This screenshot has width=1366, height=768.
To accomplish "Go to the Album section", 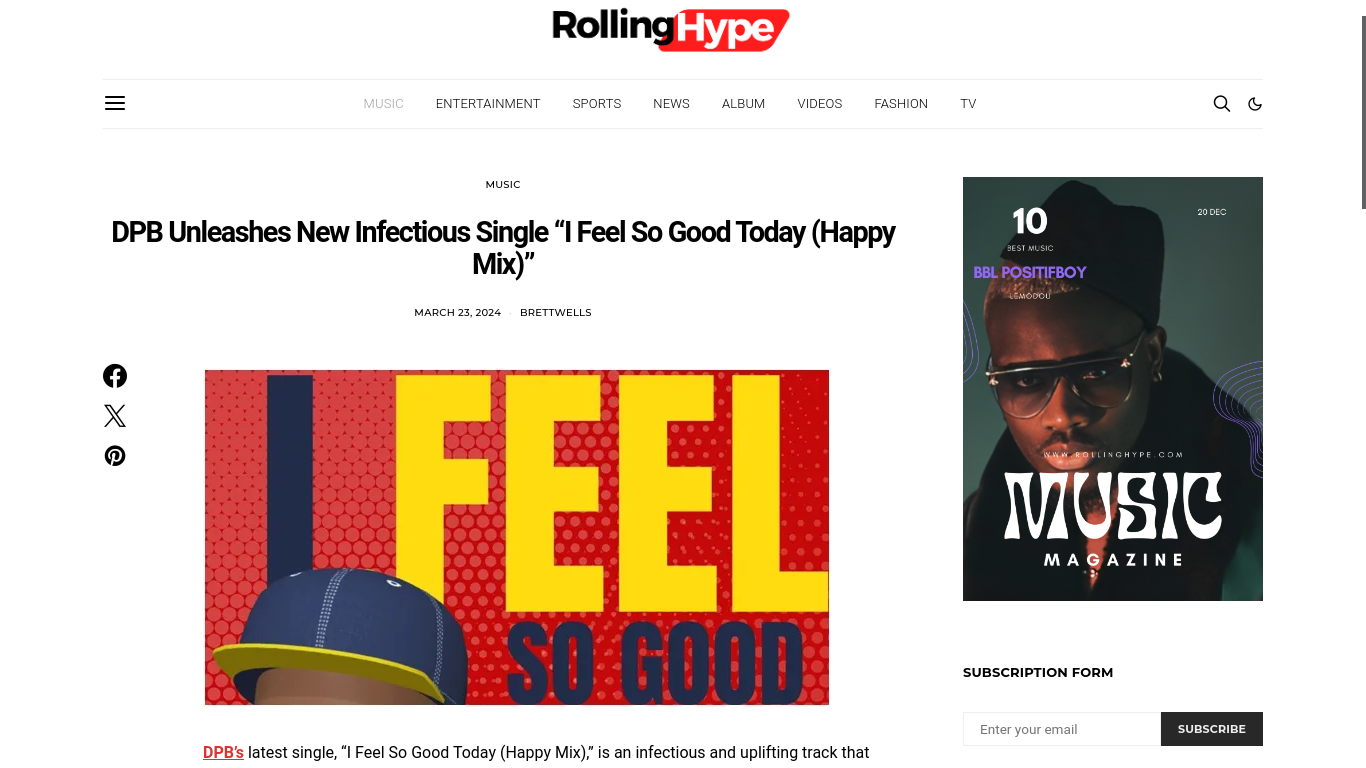I will coord(743,104).
